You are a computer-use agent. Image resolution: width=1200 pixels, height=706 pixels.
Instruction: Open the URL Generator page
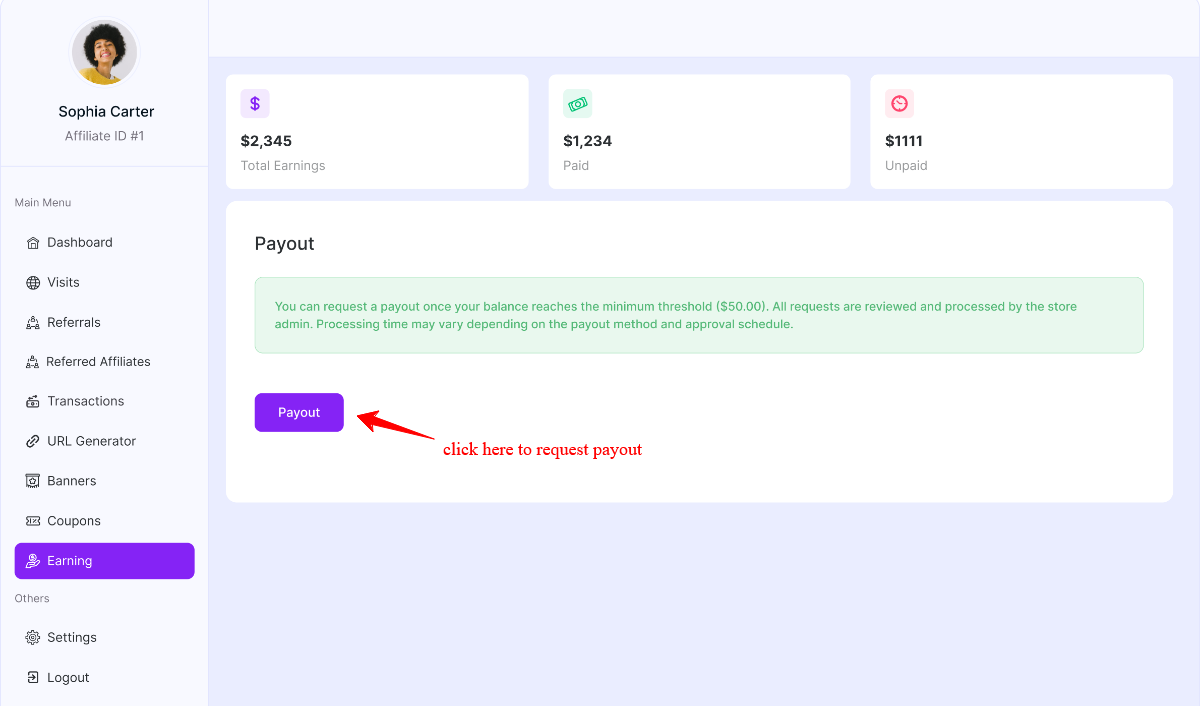tap(91, 441)
